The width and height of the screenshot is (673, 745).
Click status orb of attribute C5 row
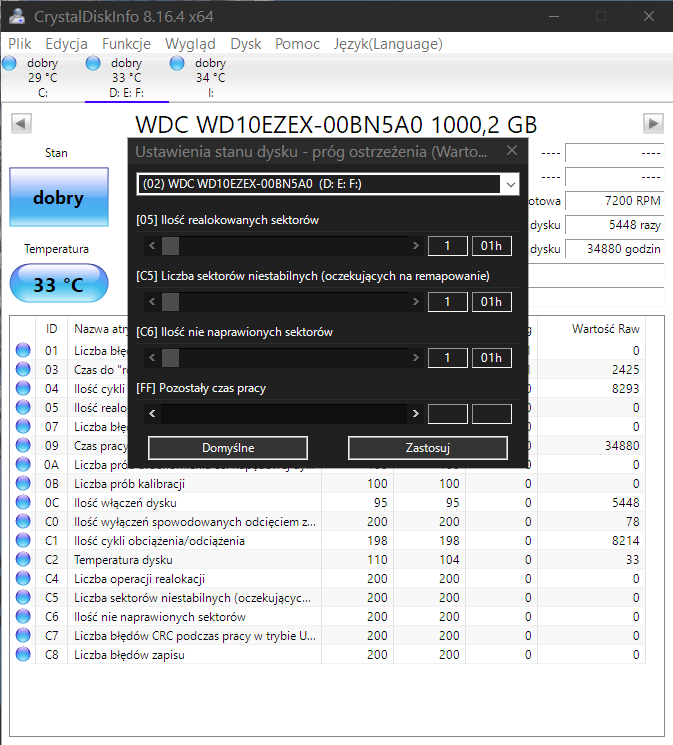(x=23, y=597)
